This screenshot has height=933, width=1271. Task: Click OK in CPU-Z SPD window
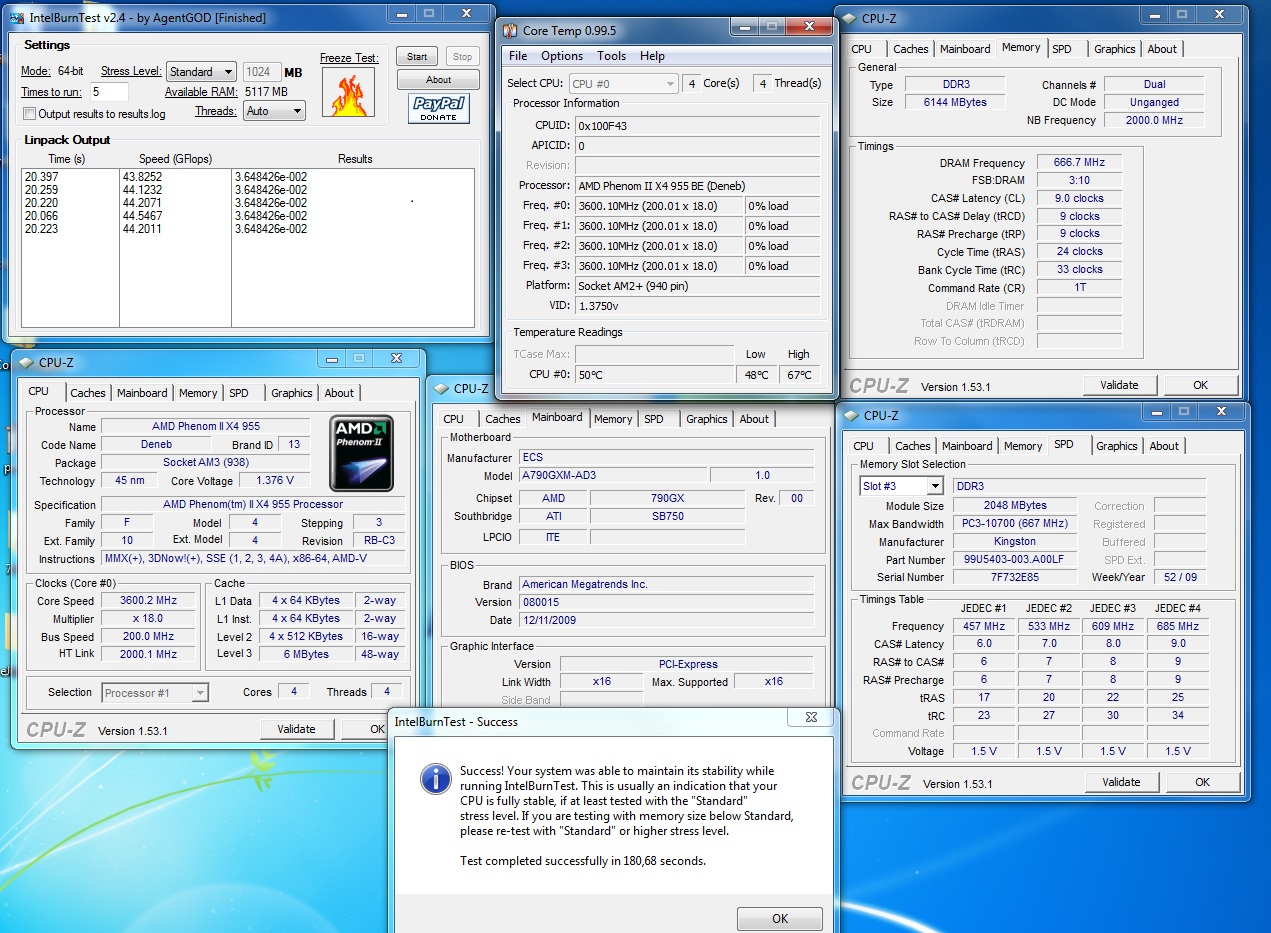click(1202, 782)
